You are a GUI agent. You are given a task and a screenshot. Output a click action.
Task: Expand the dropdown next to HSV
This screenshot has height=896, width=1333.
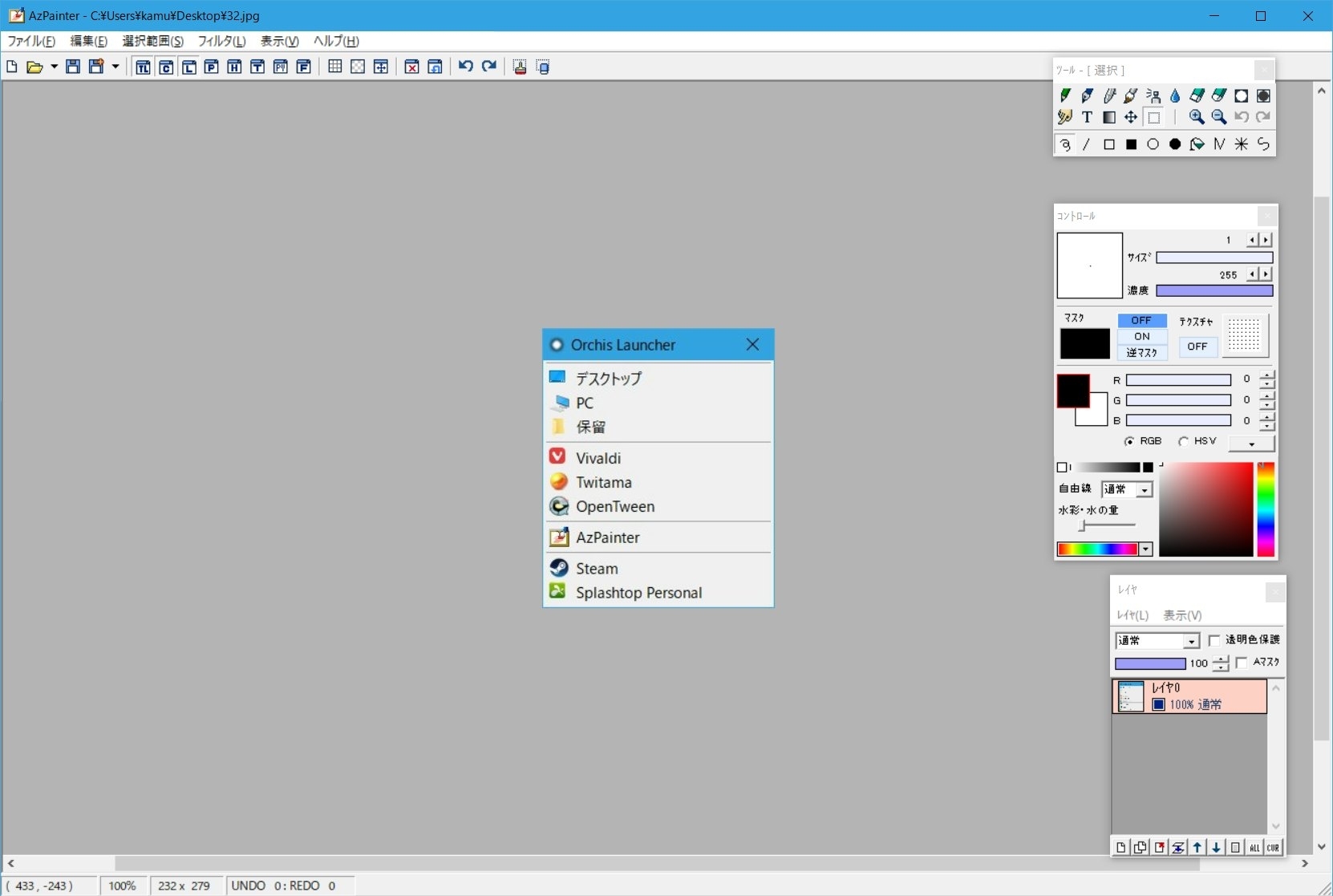pos(1251,444)
